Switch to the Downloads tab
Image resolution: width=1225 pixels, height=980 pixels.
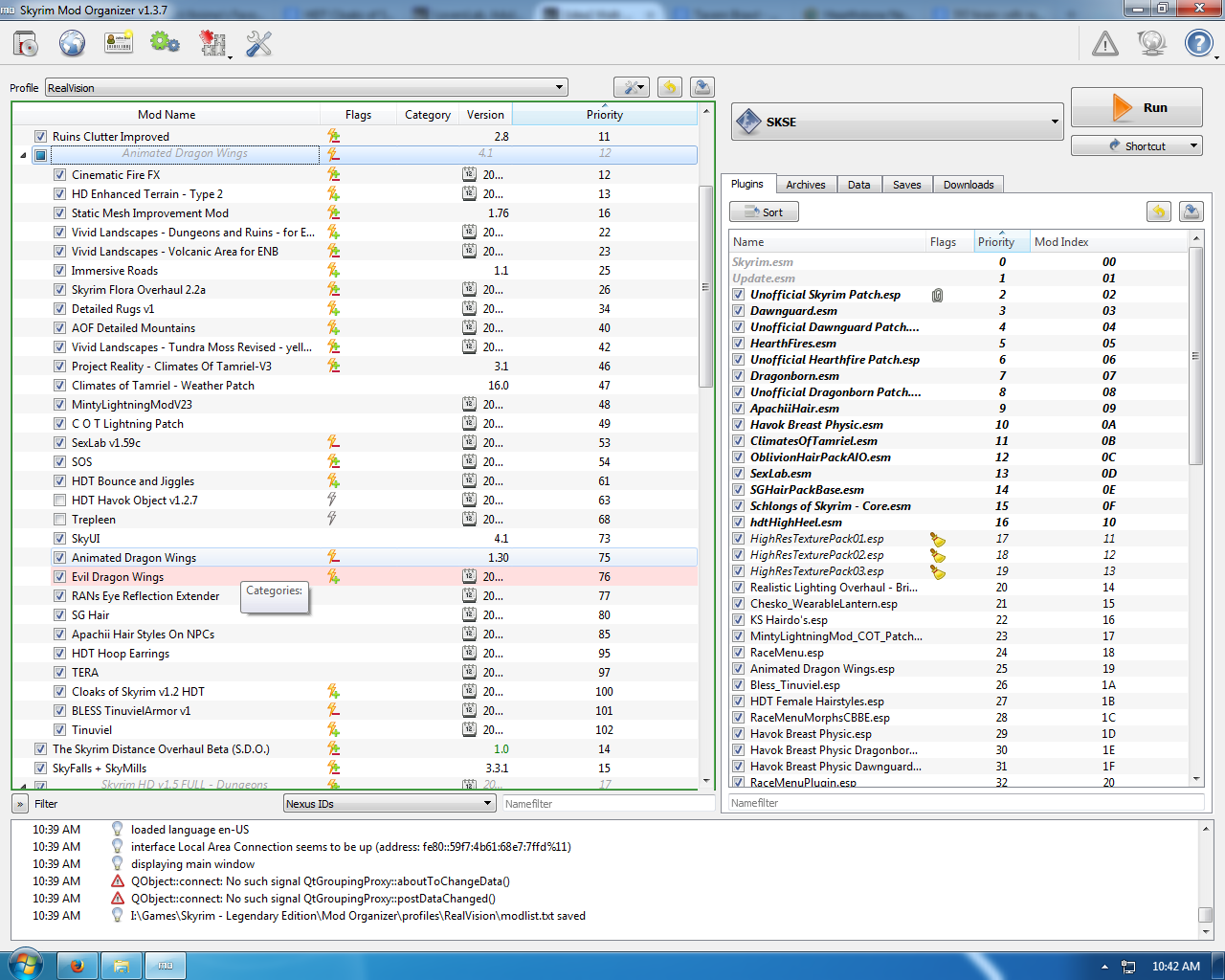968,185
